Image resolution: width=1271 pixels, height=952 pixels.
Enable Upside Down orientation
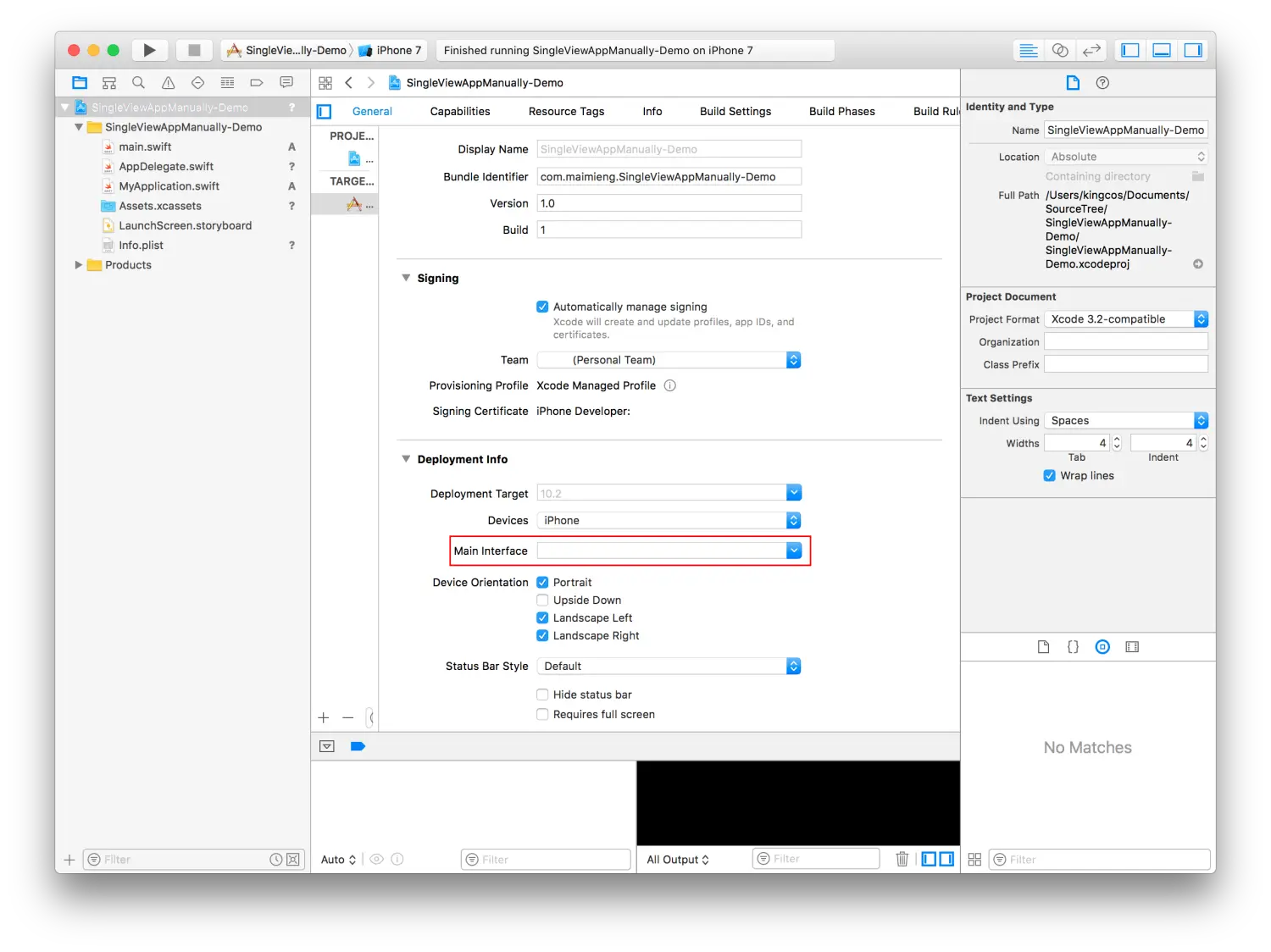coord(542,600)
